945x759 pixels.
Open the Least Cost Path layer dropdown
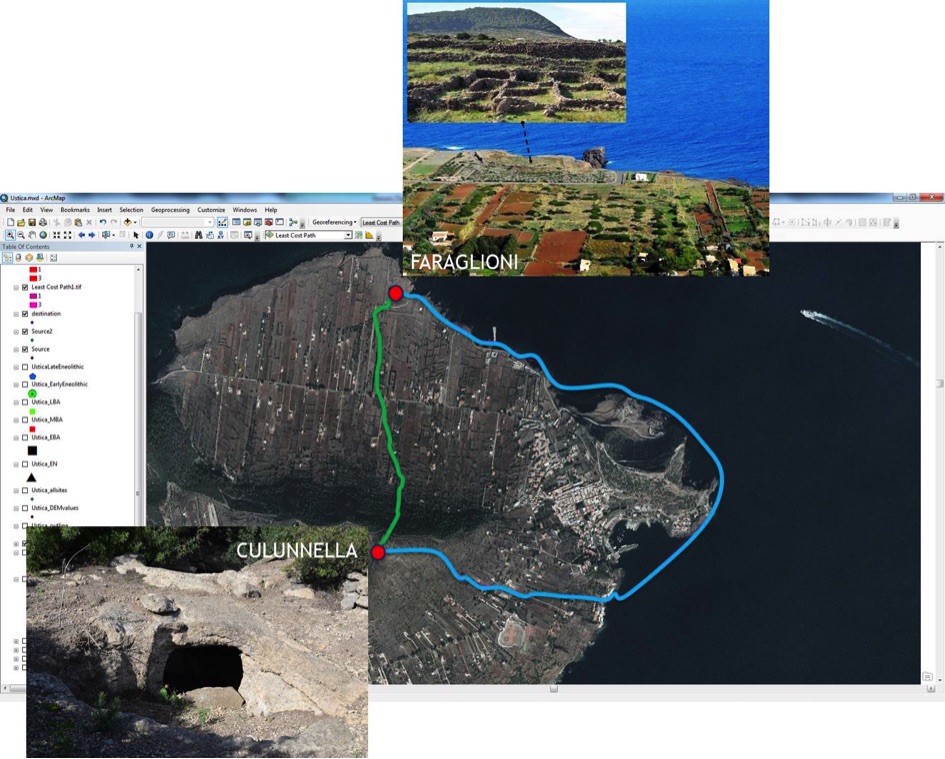pos(348,235)
